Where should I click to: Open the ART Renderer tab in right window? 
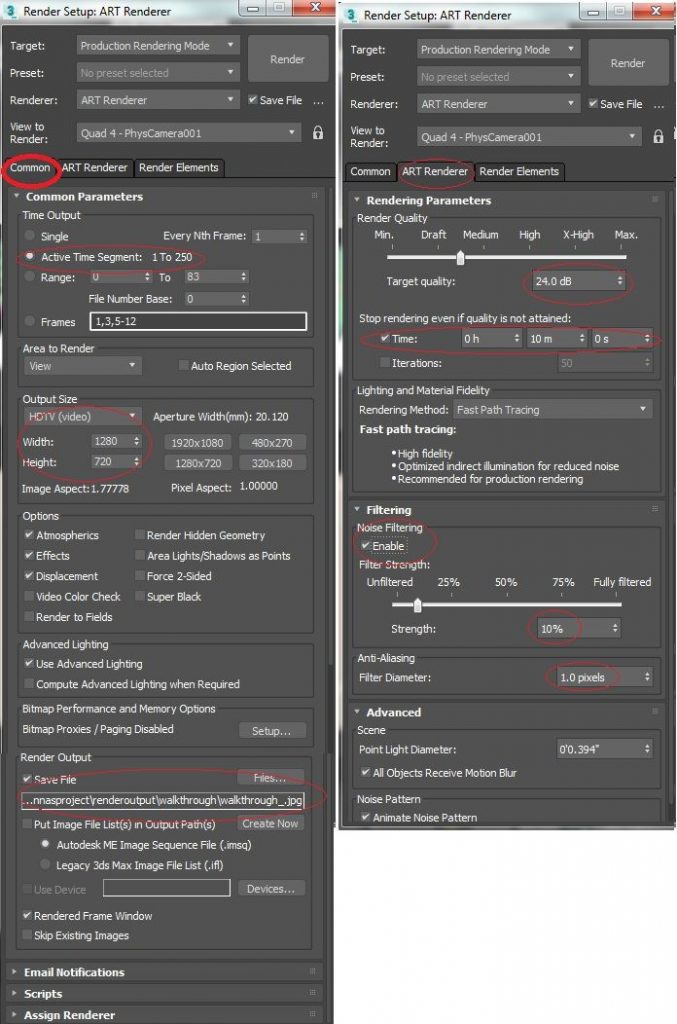[434, 172]
